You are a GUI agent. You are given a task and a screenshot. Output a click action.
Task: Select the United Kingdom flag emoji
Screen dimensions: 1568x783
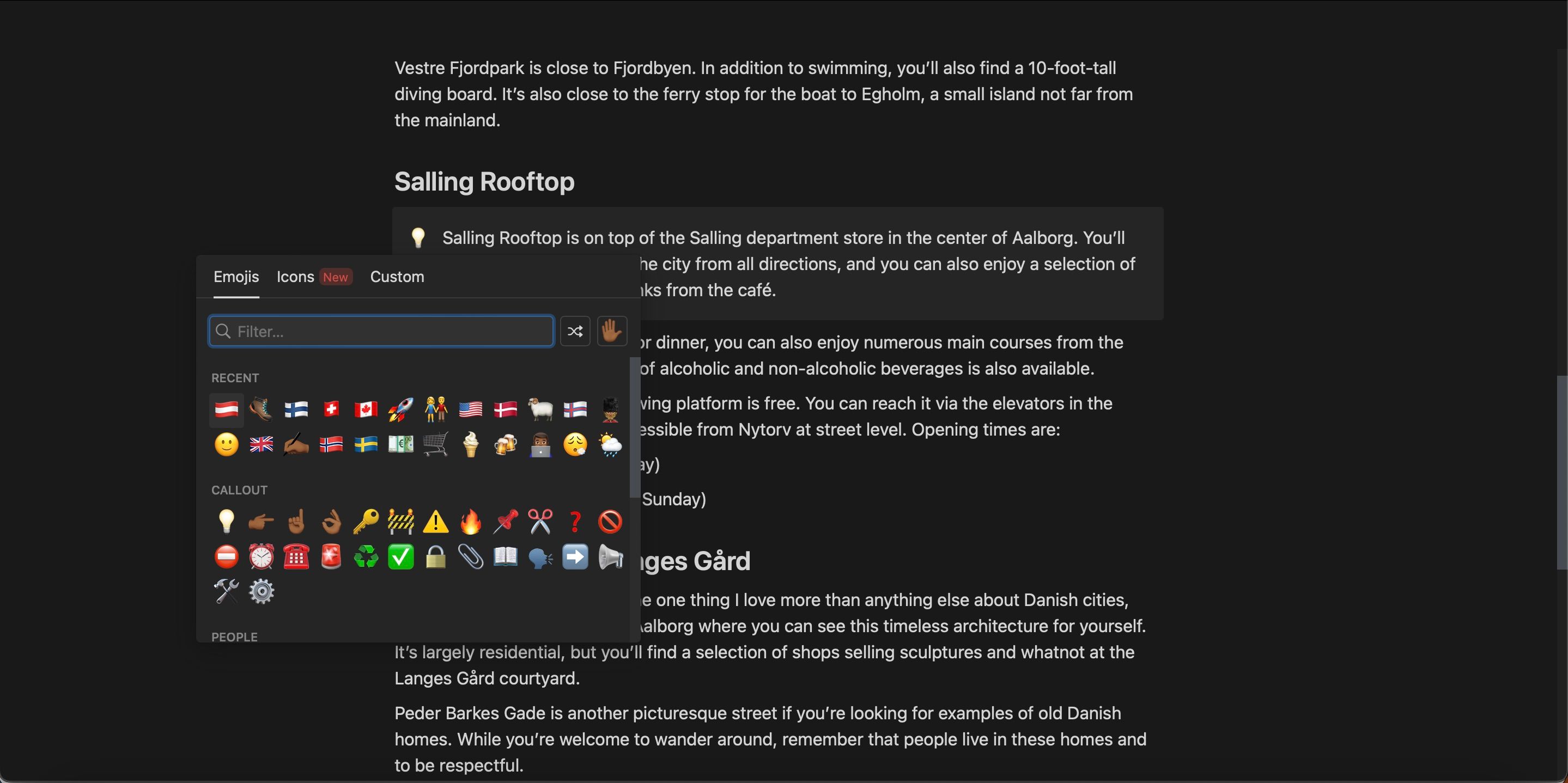(261, 445)
